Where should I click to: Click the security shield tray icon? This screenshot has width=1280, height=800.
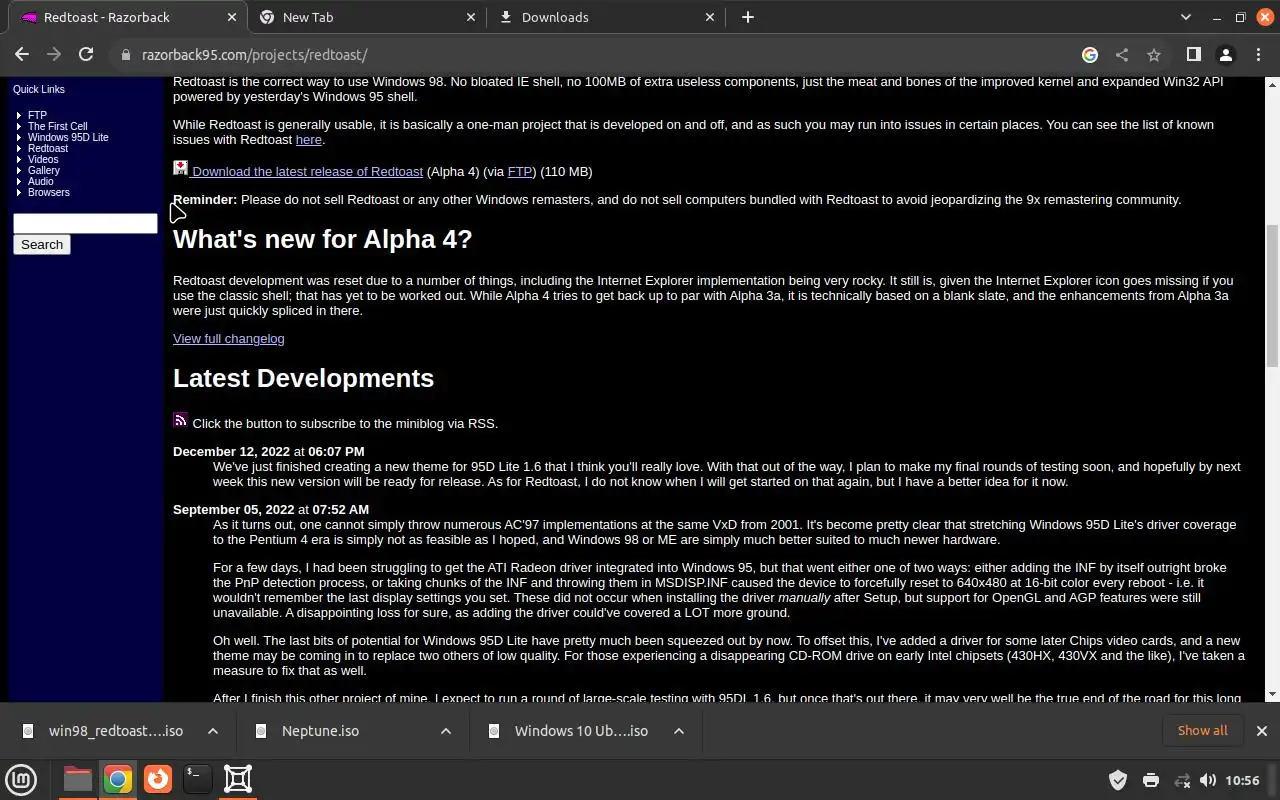pyautogui.click(x=1118, y=780)
